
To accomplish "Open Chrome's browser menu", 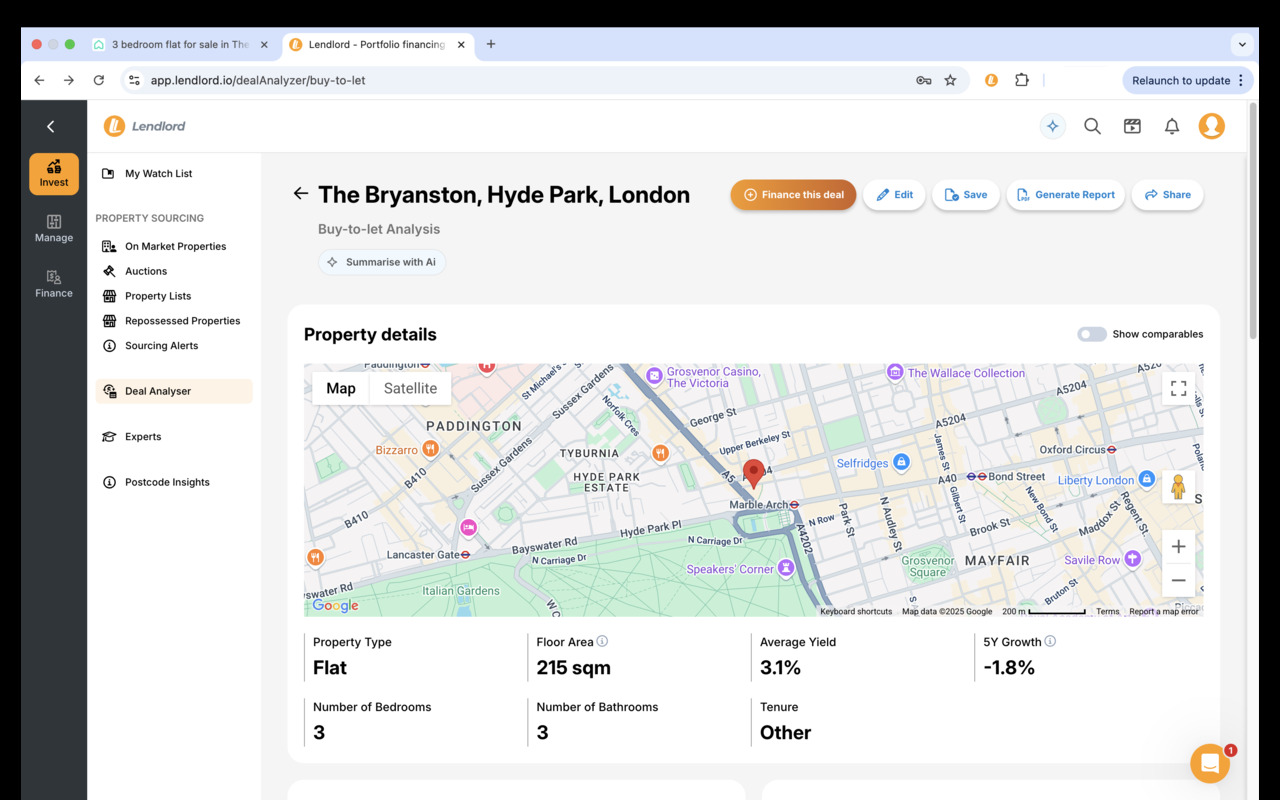I will pos(1242,80).
